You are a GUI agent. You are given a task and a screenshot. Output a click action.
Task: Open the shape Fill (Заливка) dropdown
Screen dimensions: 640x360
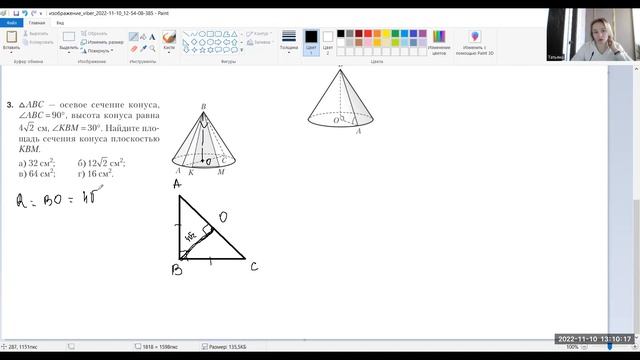(x=260, y=42)
